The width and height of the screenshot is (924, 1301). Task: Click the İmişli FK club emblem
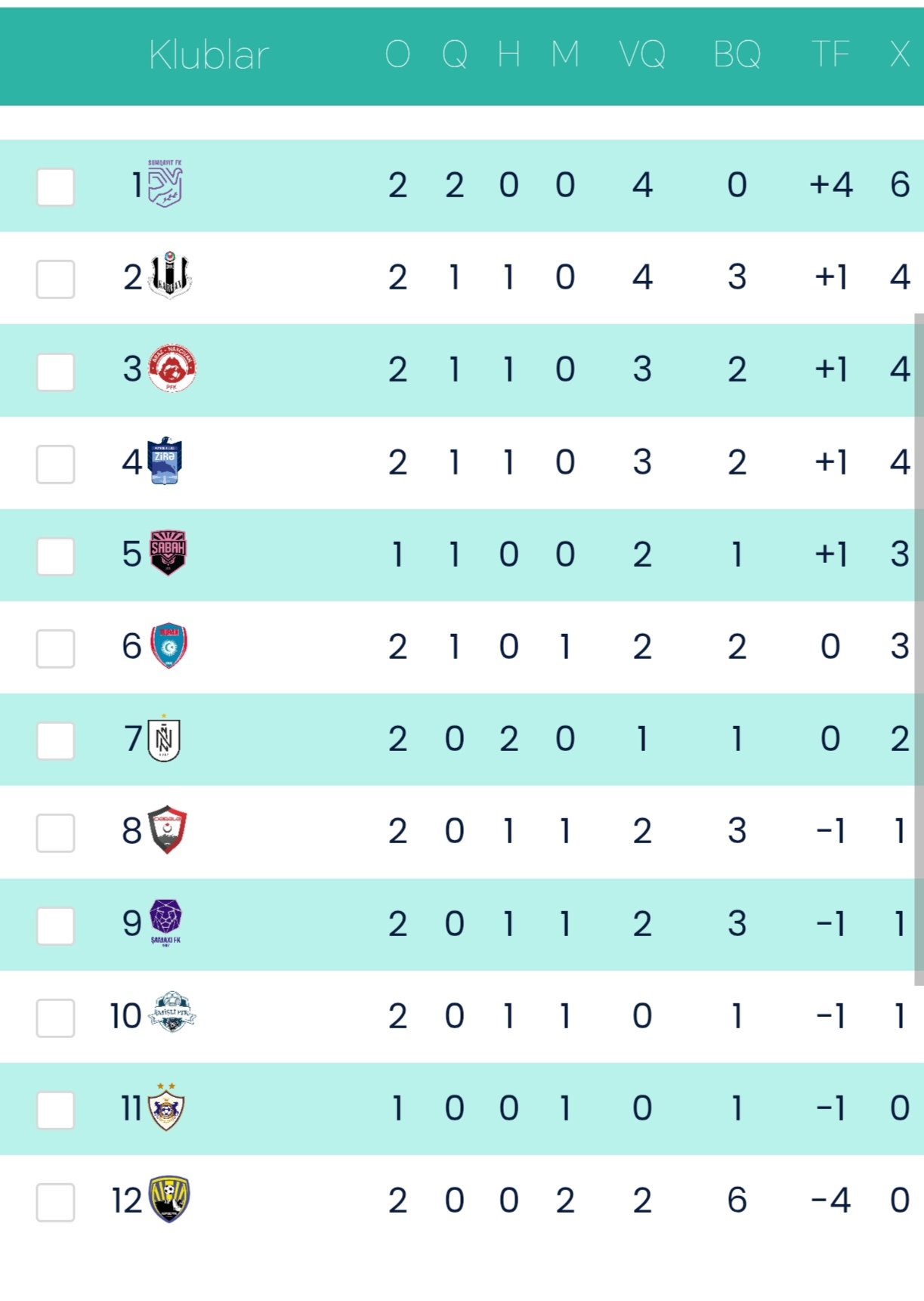[172, 1012]
